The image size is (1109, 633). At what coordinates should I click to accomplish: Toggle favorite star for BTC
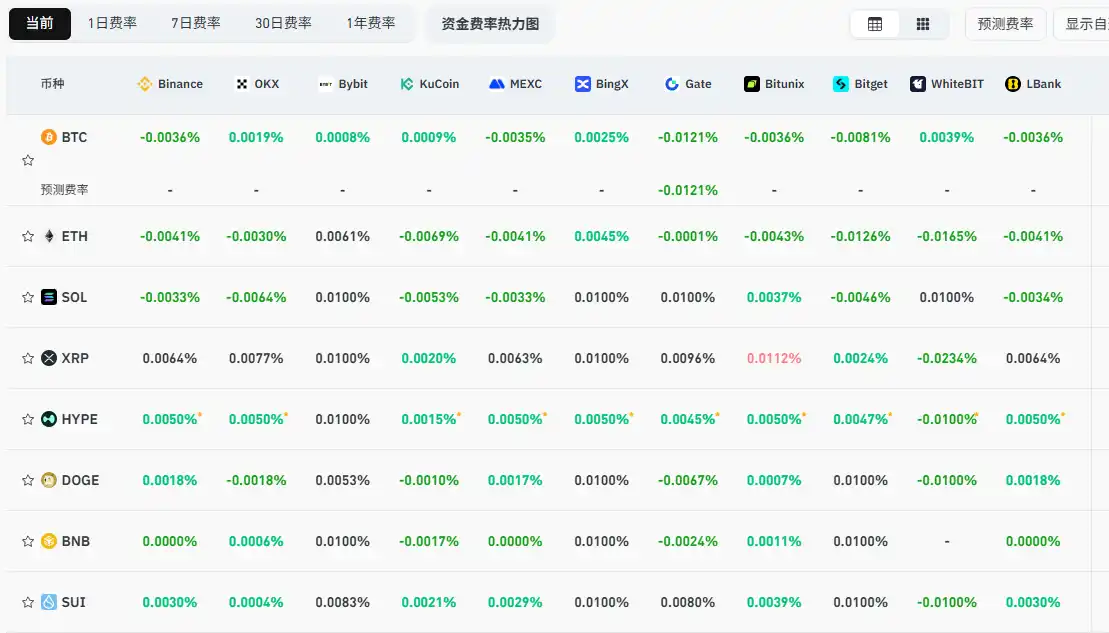[28, 160]
